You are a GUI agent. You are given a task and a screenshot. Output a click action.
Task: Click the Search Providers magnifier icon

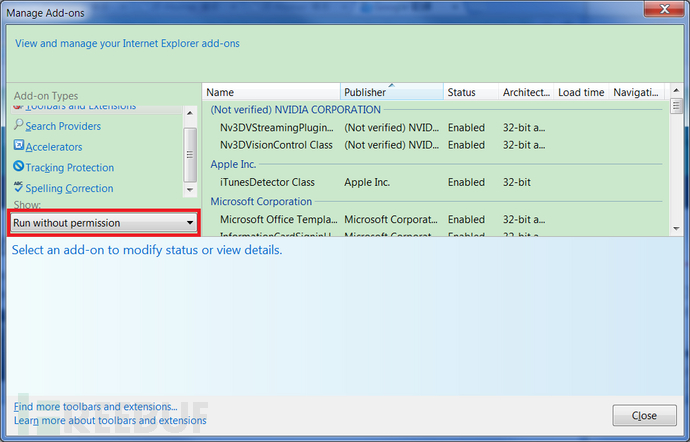[x=18, y=125]
